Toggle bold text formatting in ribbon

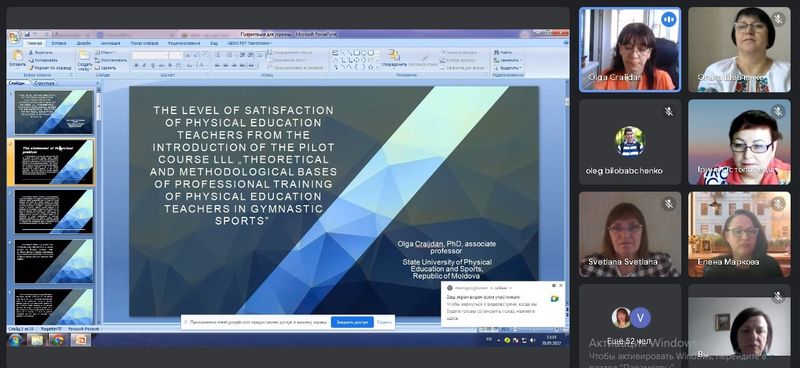[137, 65]
